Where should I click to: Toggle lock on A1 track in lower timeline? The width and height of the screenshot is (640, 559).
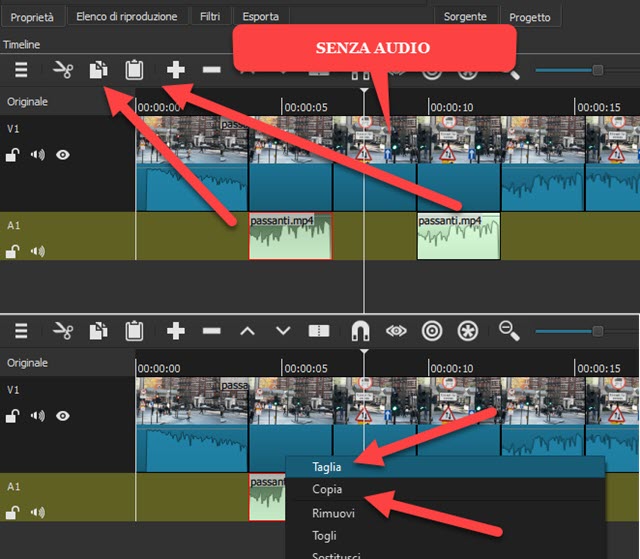(x=12, y=512)
